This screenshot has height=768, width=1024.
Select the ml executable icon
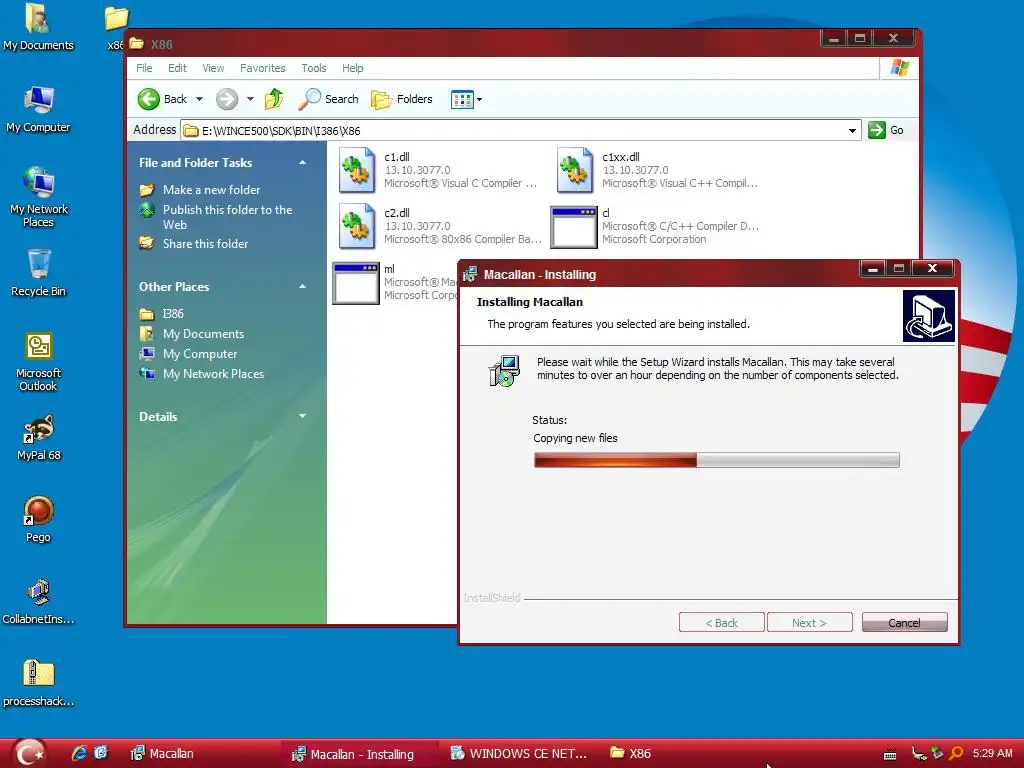tap(355, 283)
